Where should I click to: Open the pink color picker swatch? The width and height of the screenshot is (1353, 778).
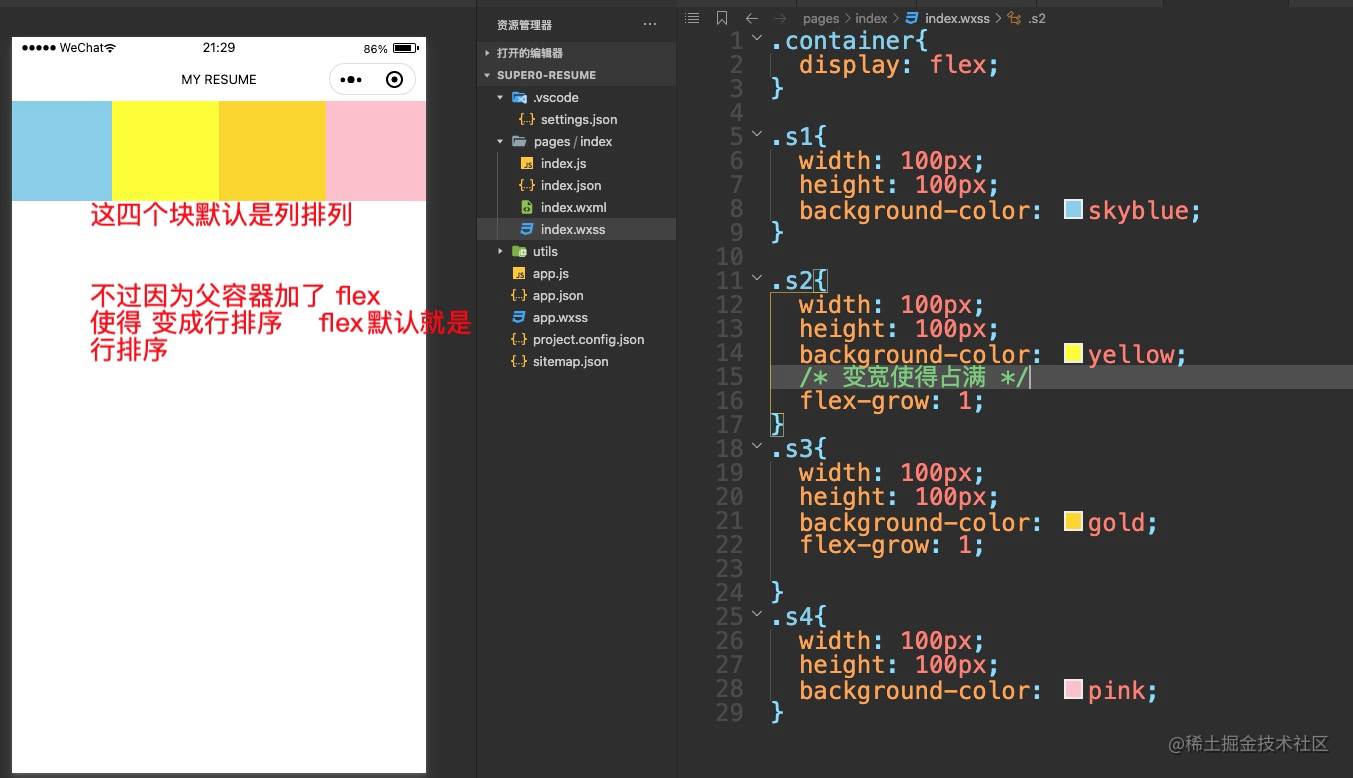coord(1073,689)
